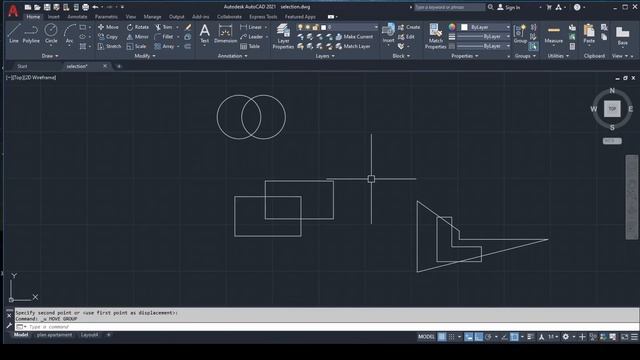Click the Fillet tool
Screen dimensions: 640x360
coord(164,37)
